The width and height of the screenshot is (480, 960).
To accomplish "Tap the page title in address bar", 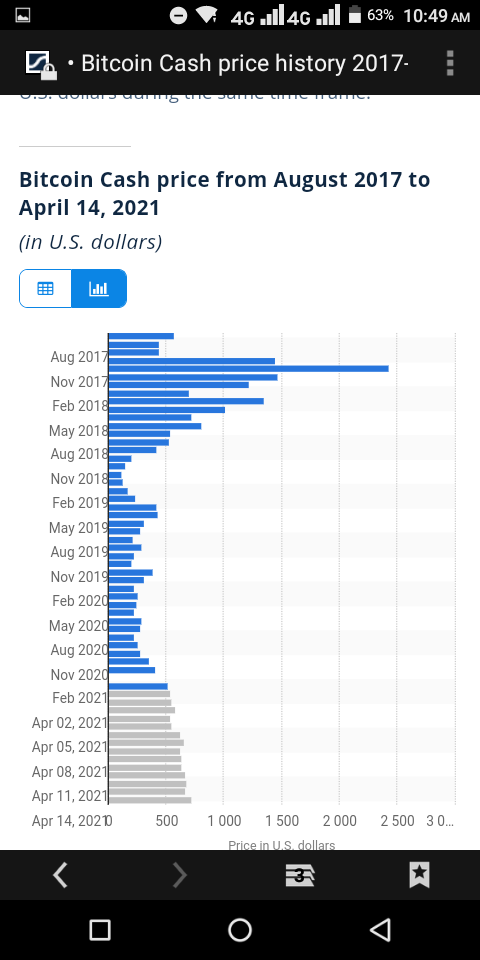I will (245, 63).
